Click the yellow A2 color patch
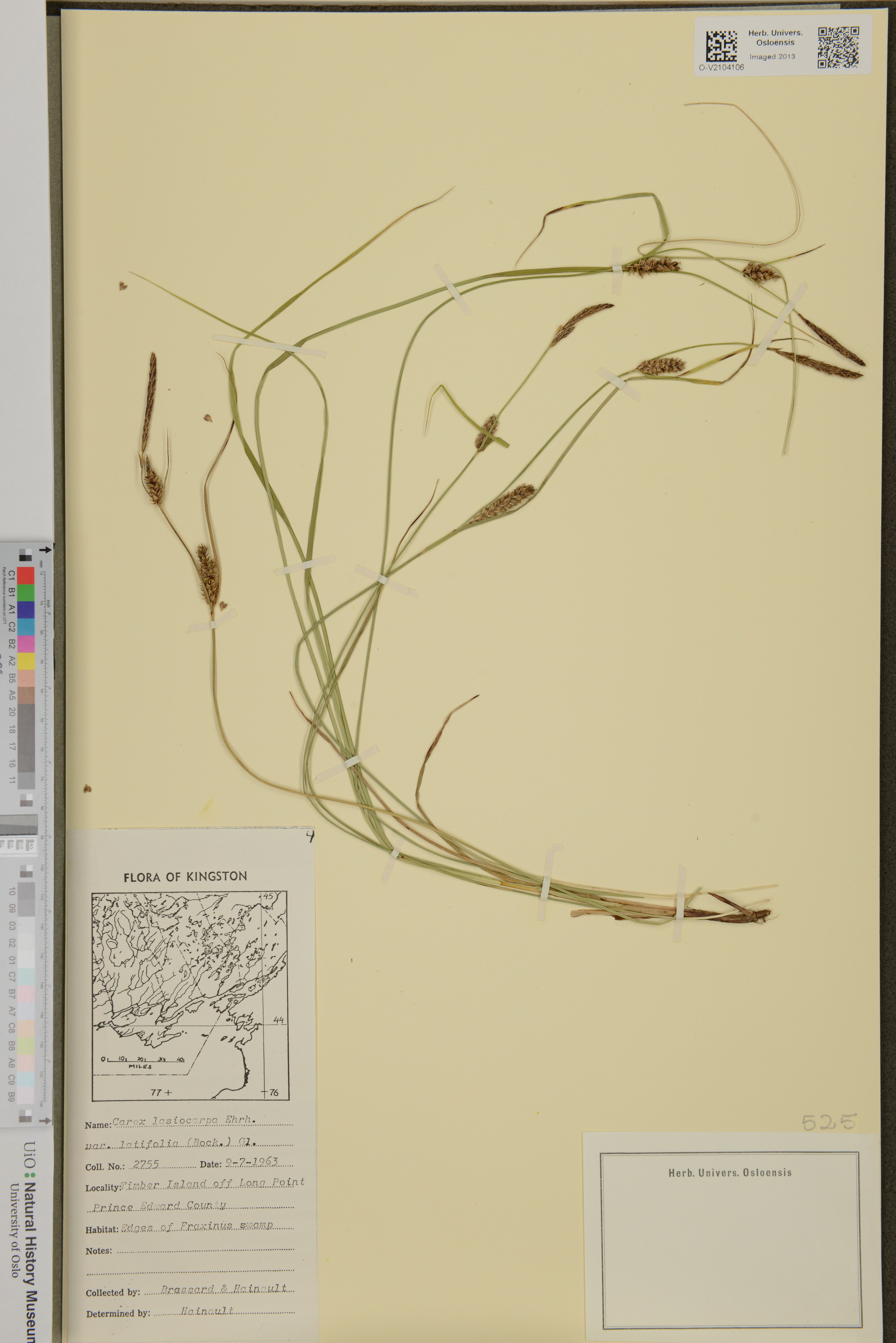The image size is (896, 1343). tap(26, 661)
